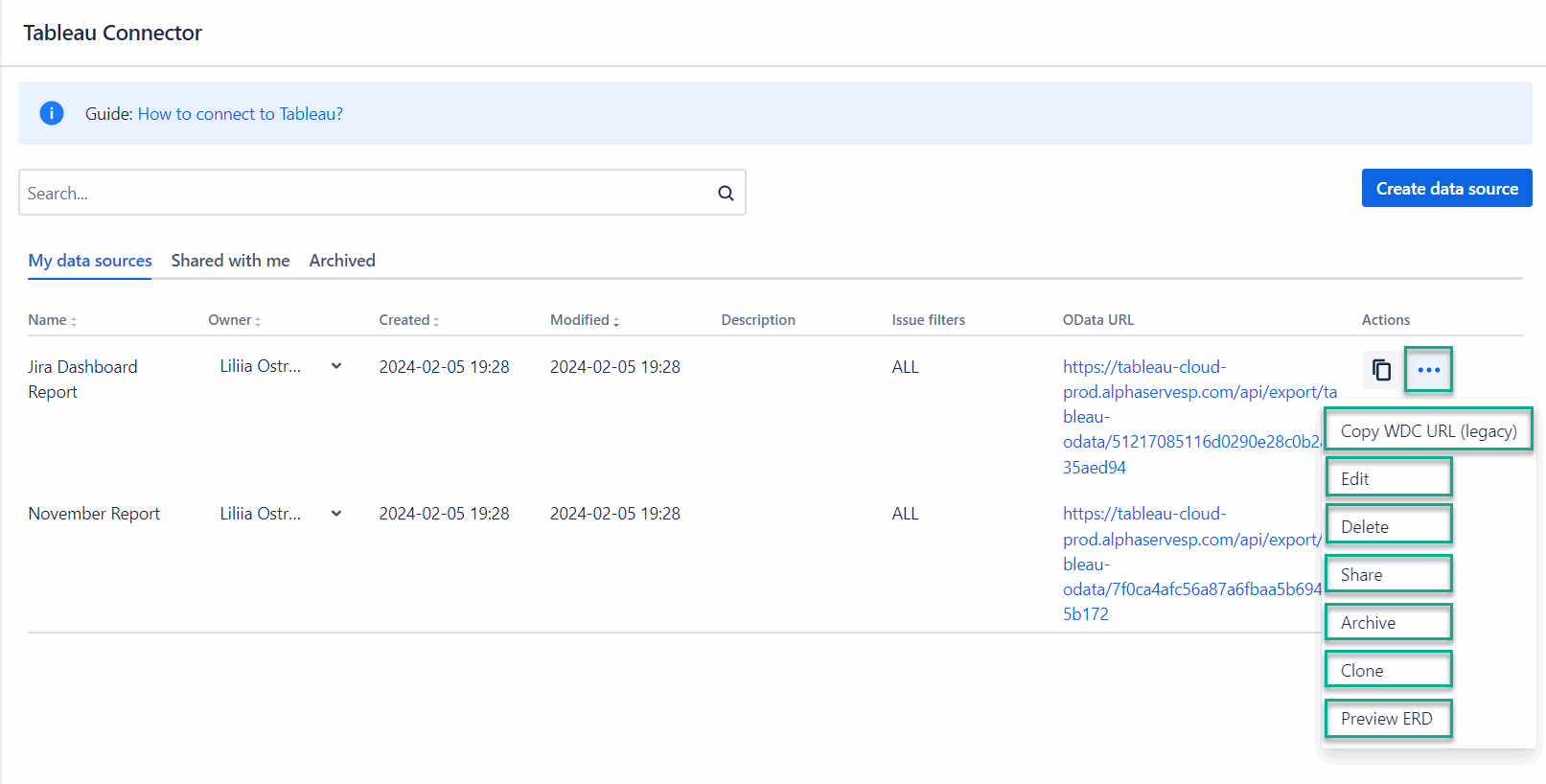
Task: Expand owner dropdown for Jira Dashboard Report
Action: click(x=336, y=366)
